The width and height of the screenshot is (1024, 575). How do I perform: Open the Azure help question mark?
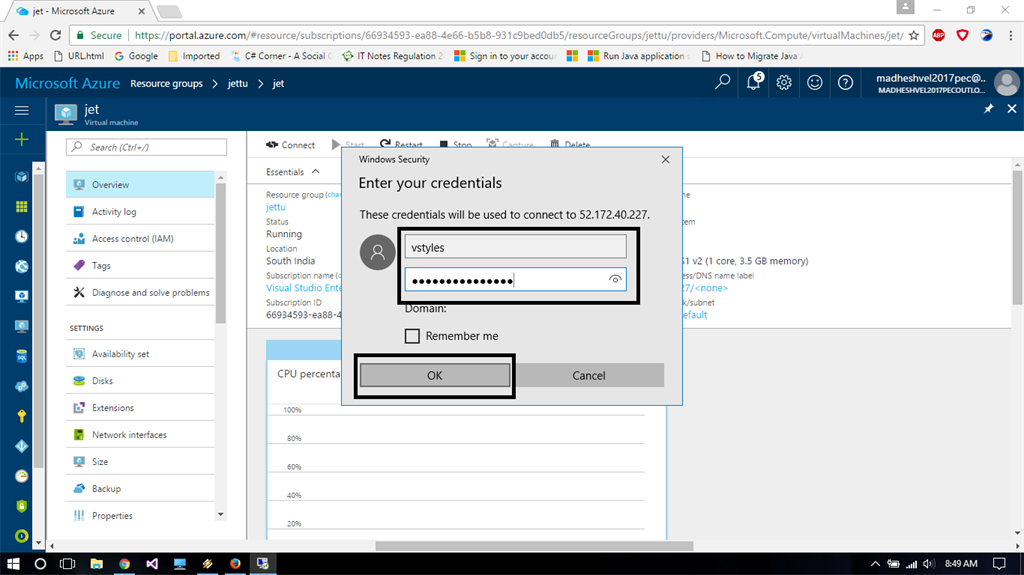click(845, 82)
